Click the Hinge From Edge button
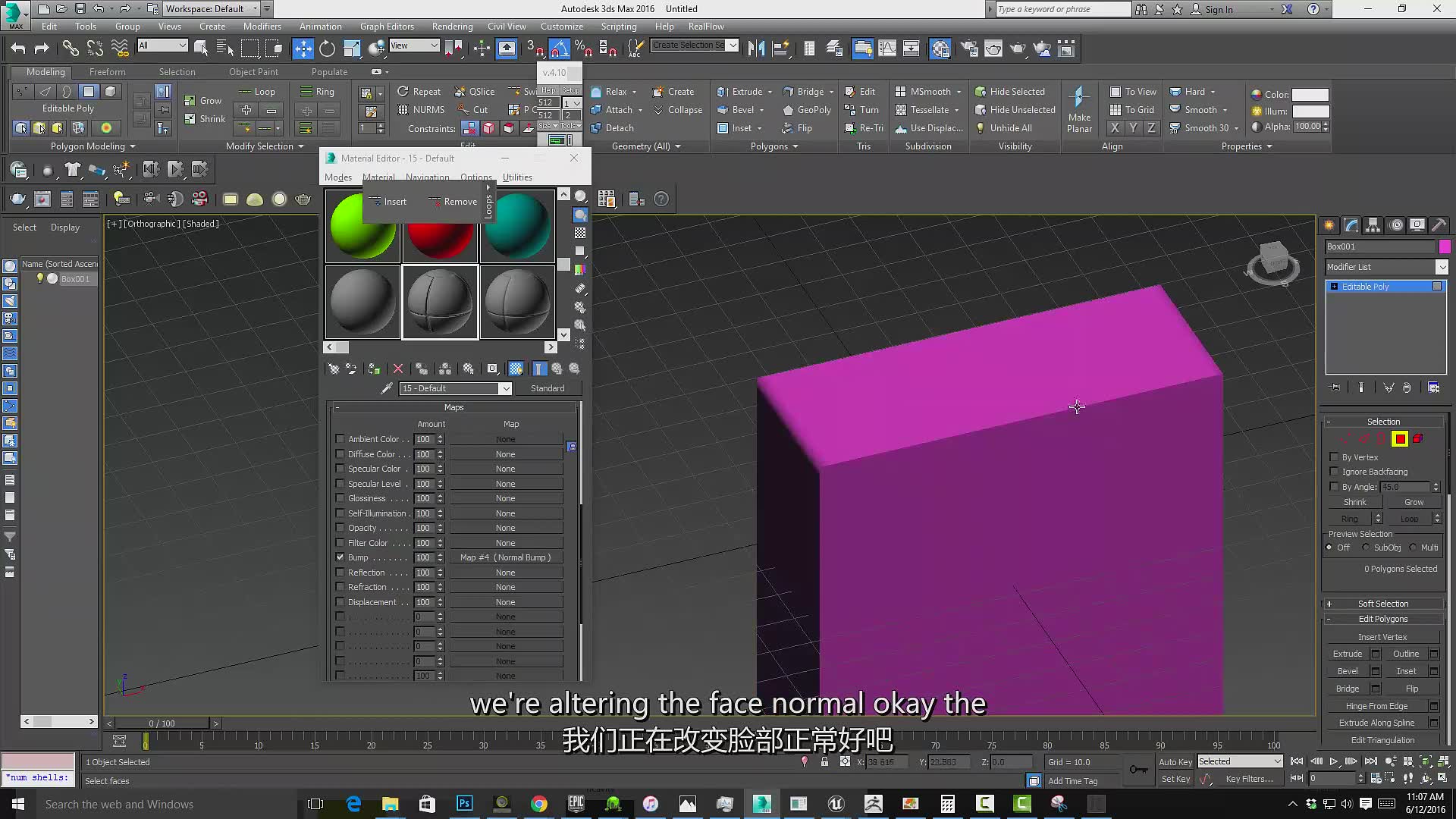The image size is (1456, 819). point(1376,706)
